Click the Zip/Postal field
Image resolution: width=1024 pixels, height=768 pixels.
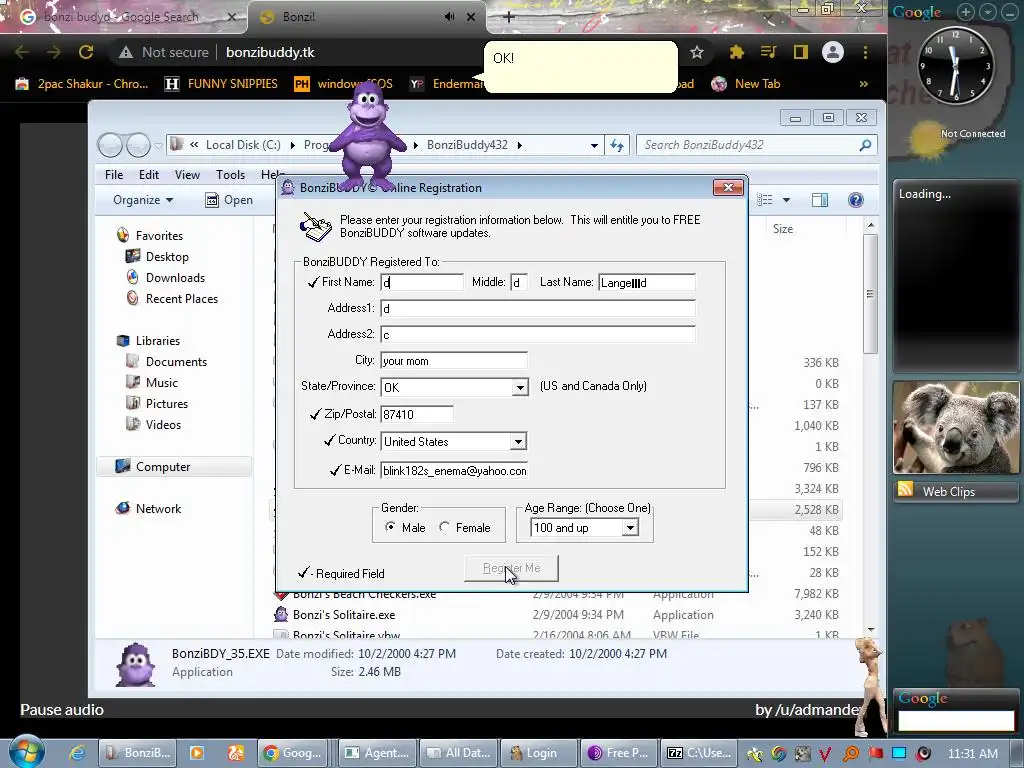[417, 414]
